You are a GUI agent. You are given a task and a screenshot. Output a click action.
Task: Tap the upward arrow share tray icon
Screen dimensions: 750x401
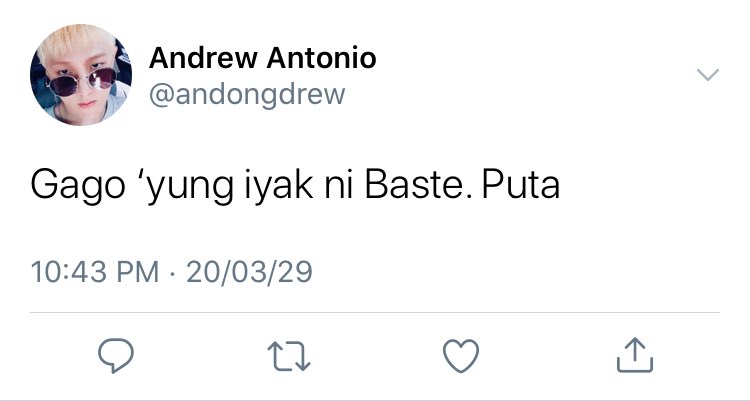click(635, 355)
